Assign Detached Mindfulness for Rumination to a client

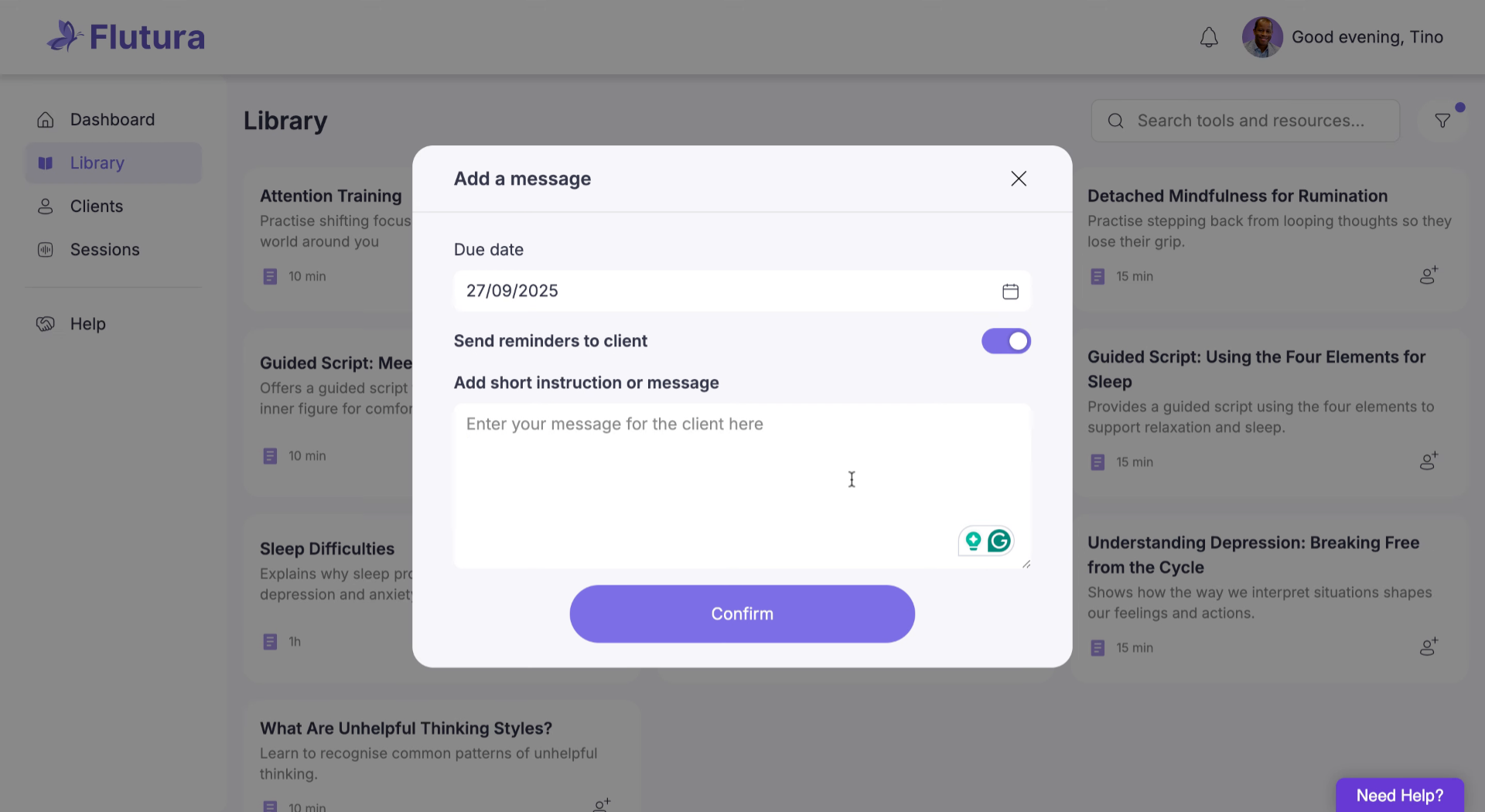pyautogui.click(x=1429, y=275)
